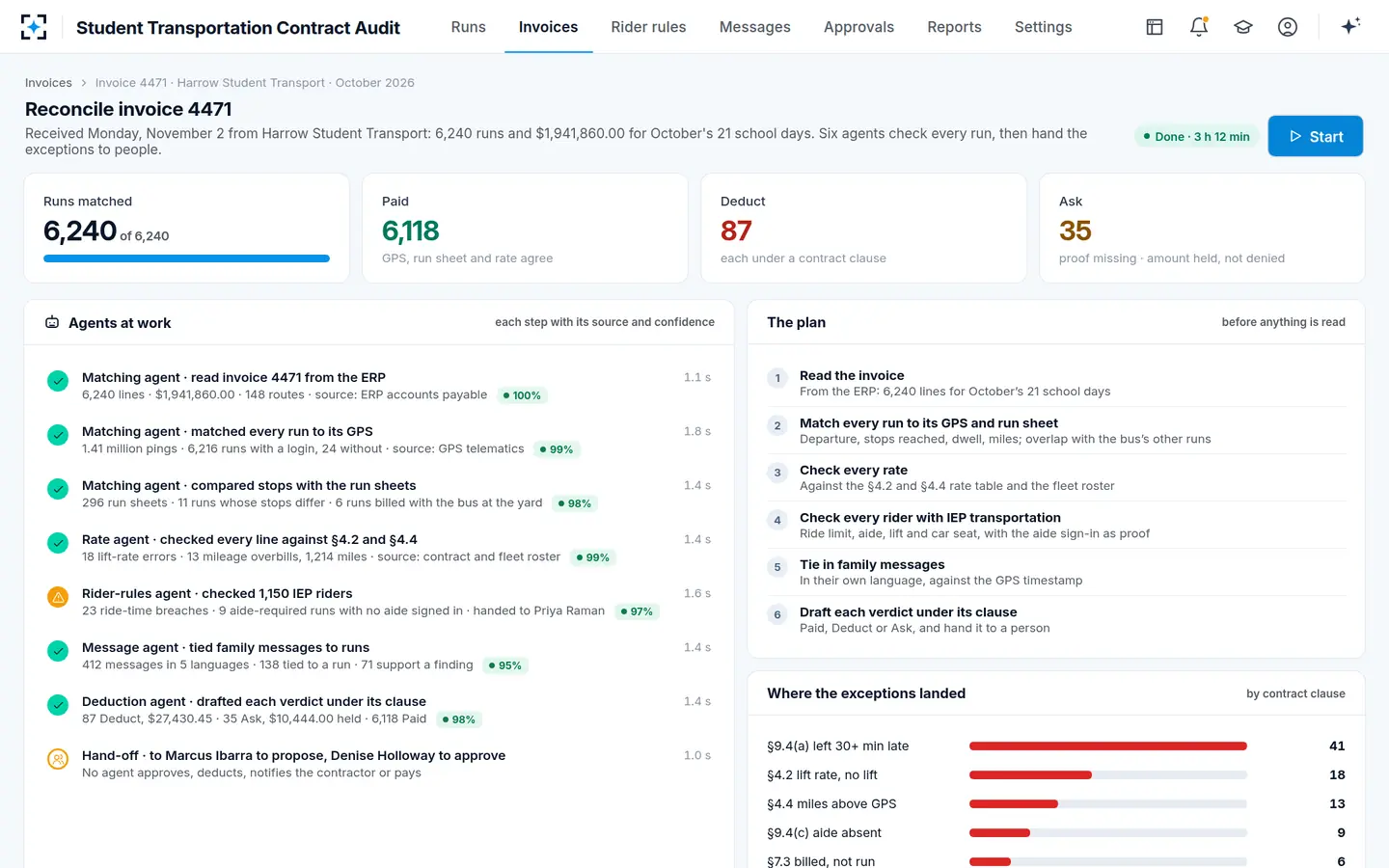
Task: Click check icon for Deduction agent step
Action: (58, 705)
